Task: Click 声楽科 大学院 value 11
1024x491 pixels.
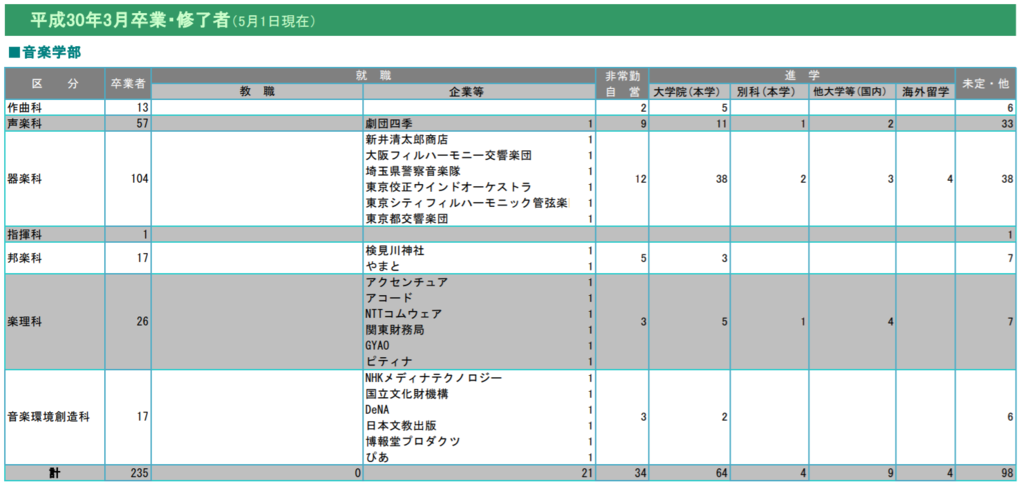Action: 722,123
